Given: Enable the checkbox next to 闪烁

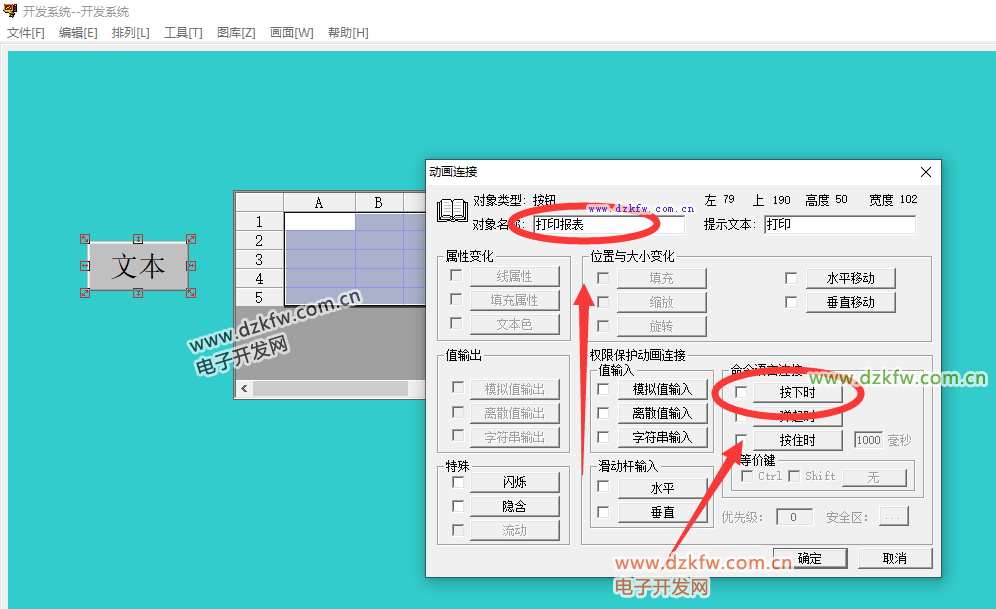Looking at the screenshot, I should coord(458,482).
